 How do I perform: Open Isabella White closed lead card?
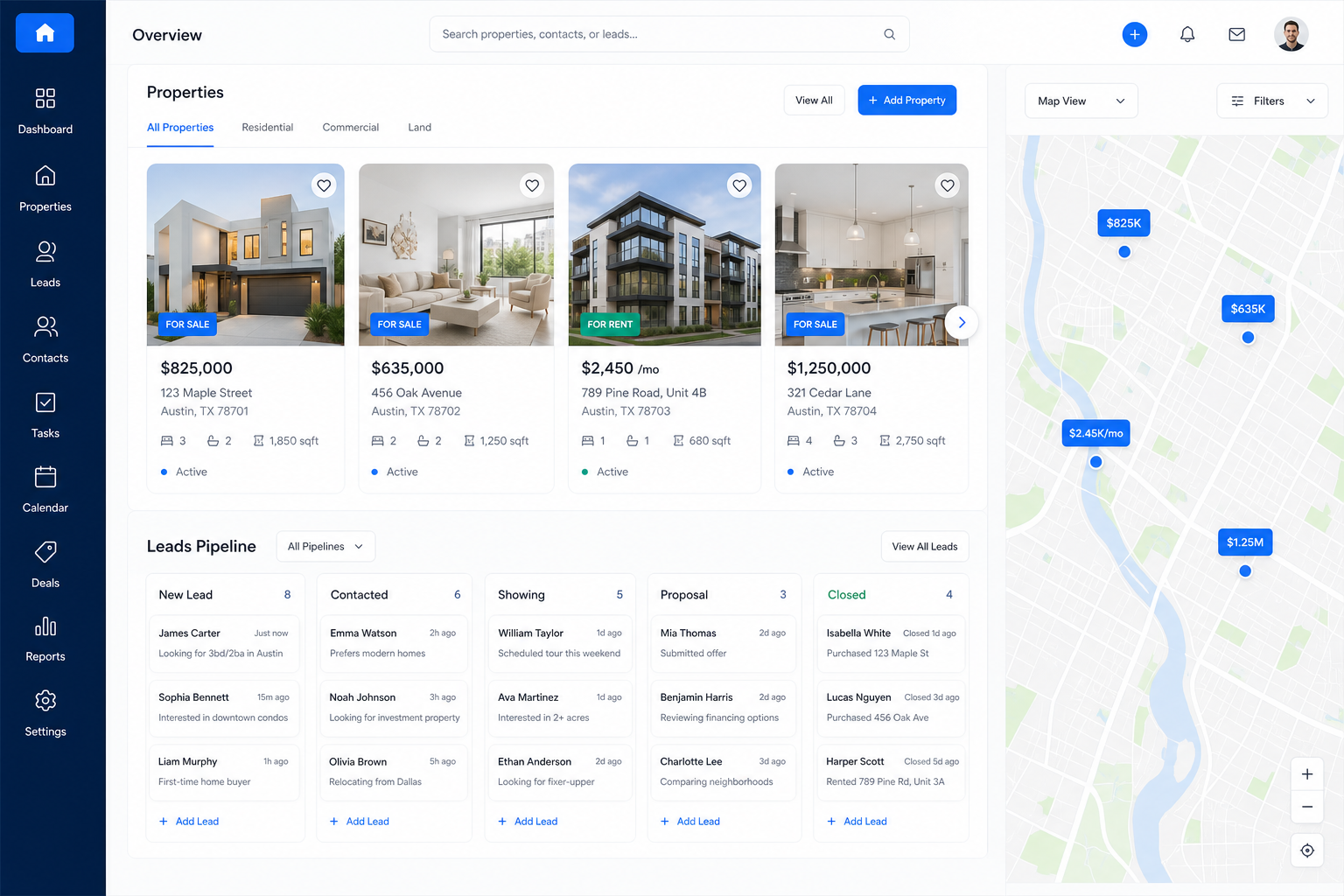point(891,643)
